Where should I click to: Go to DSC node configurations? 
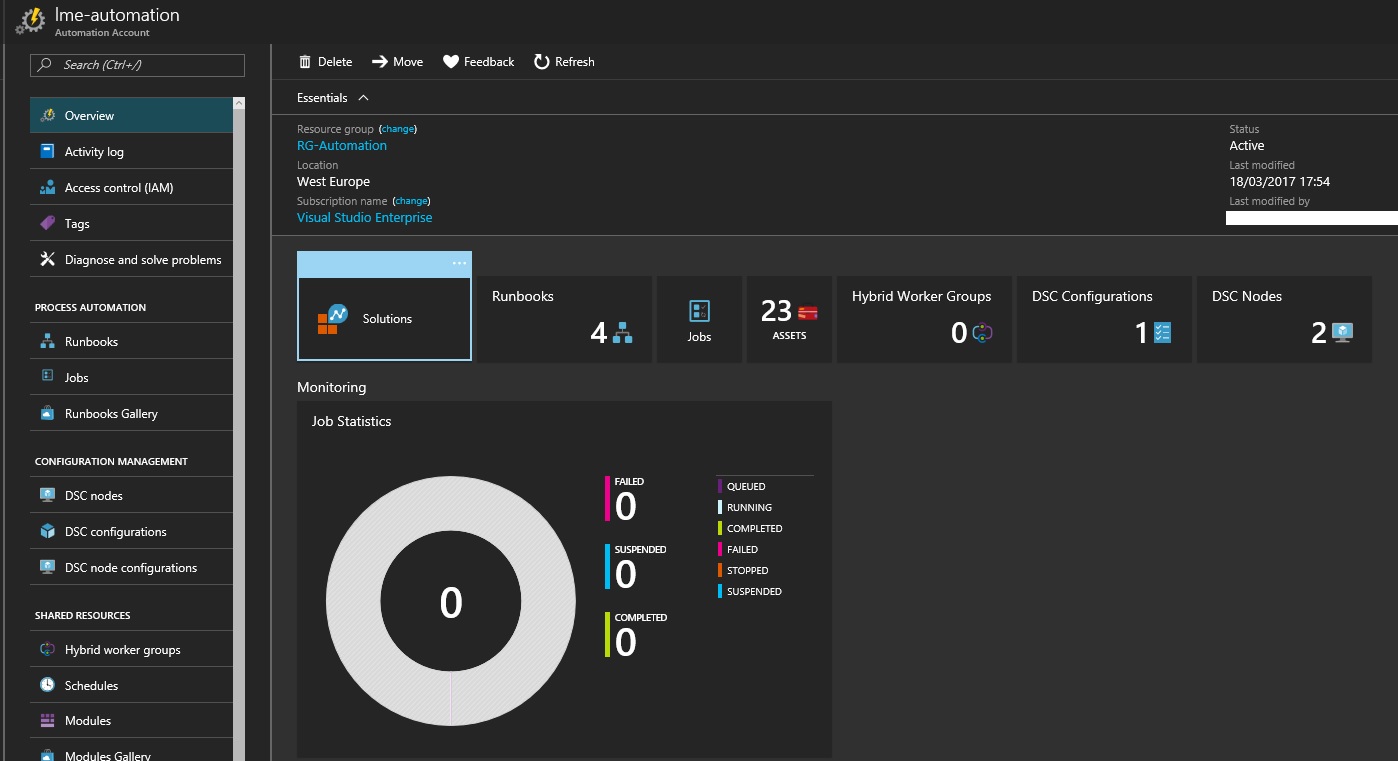[x=131, y=567]
